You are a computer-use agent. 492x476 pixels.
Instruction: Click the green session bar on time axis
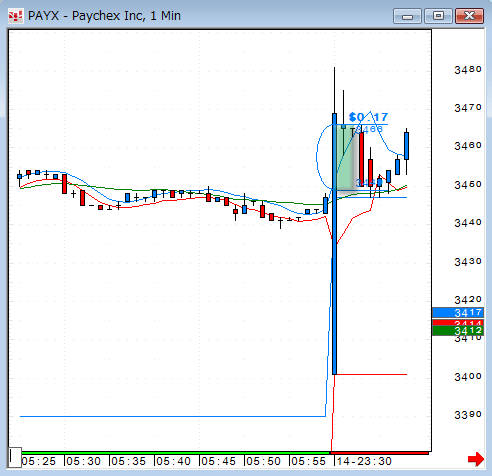coord(176,453)
